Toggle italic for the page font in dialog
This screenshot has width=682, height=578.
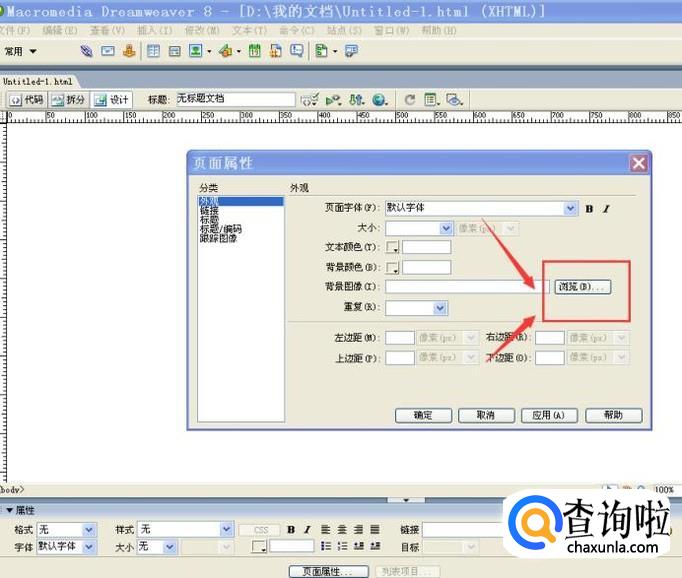(x=606, y=209)
